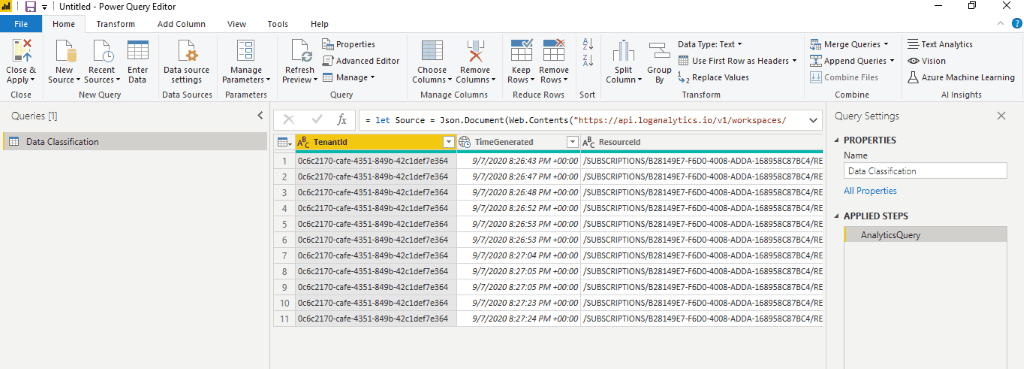Click the Manage Parameters icon
This screenshot has width=1024, height=369.
coord(246,51)
